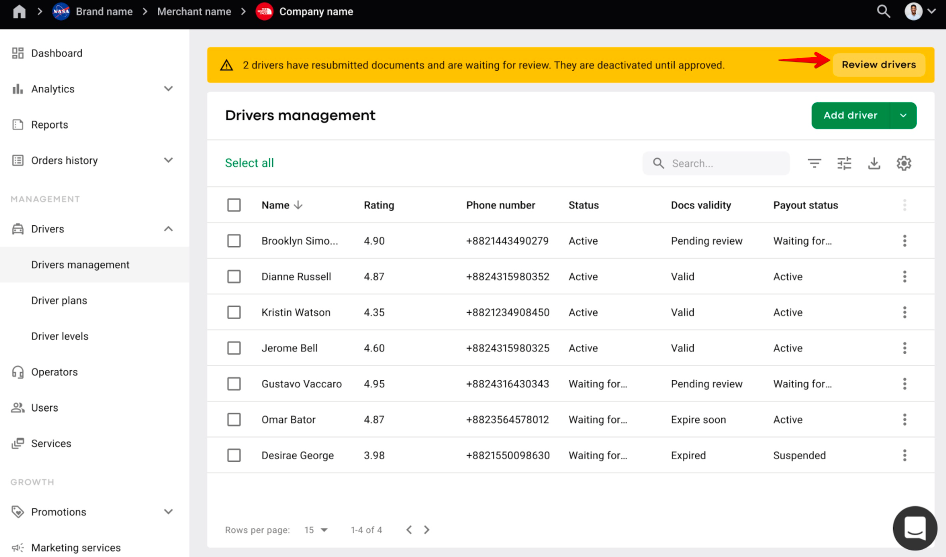Image resolution: width=946 pixels, height=557 pixels.
Task: Open column tuning sliders icon
Action: pyautogui.click(x=844, y=163)
